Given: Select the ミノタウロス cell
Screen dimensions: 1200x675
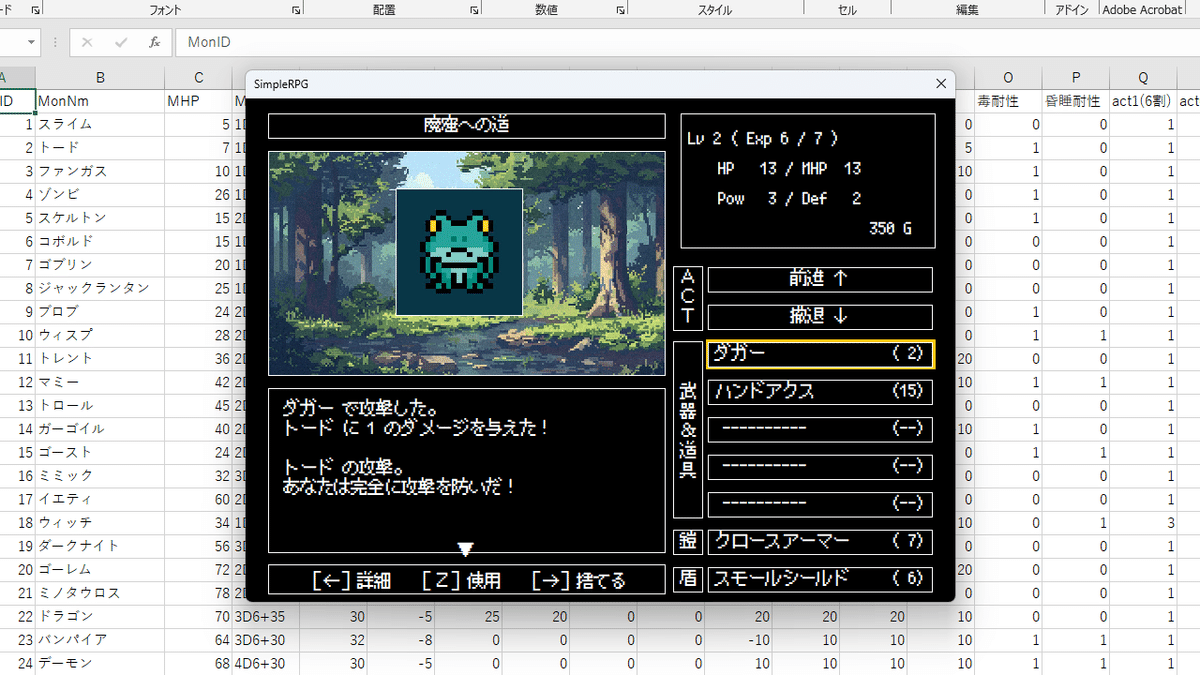Looking at the screenshot, I should (100, 592).
